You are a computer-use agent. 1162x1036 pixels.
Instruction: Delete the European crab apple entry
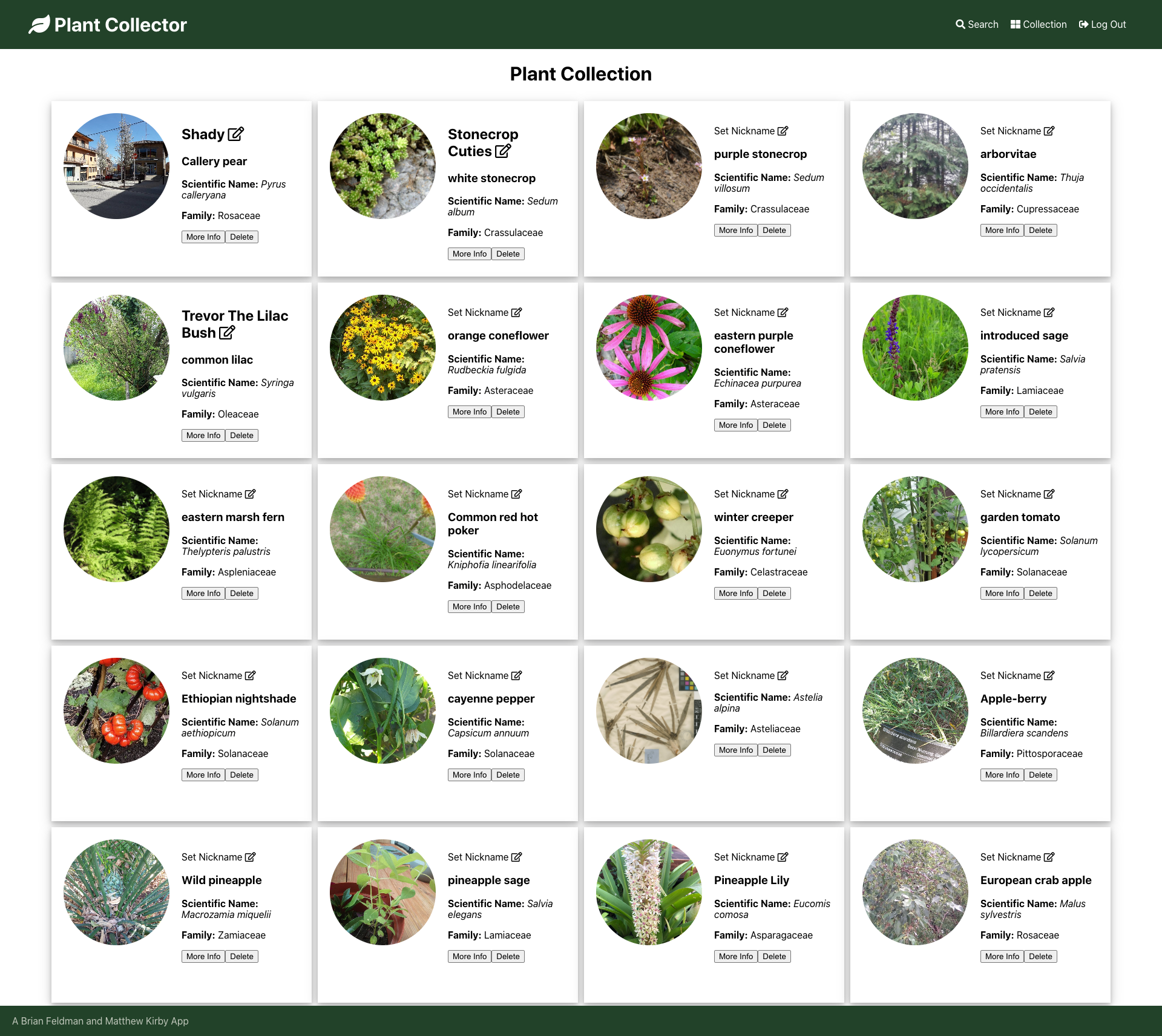tap(1040, 957)
